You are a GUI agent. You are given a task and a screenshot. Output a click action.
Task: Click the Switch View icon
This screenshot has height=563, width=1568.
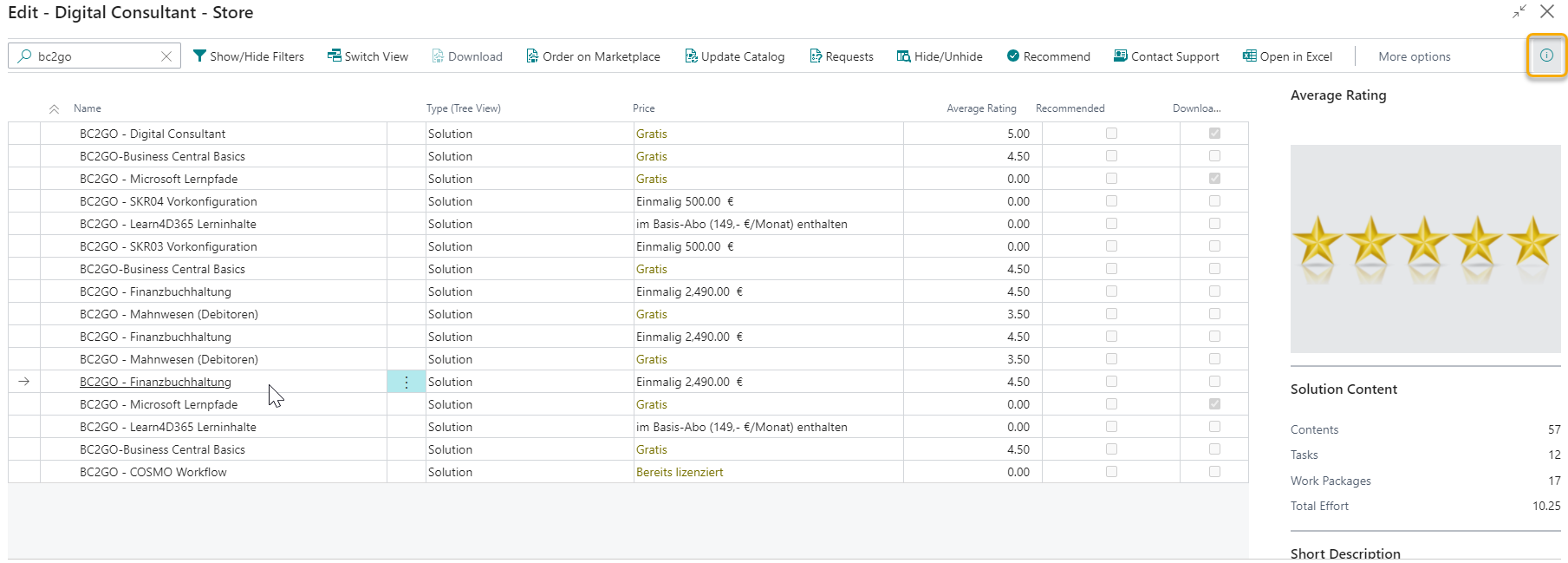[x=334, y=56]
